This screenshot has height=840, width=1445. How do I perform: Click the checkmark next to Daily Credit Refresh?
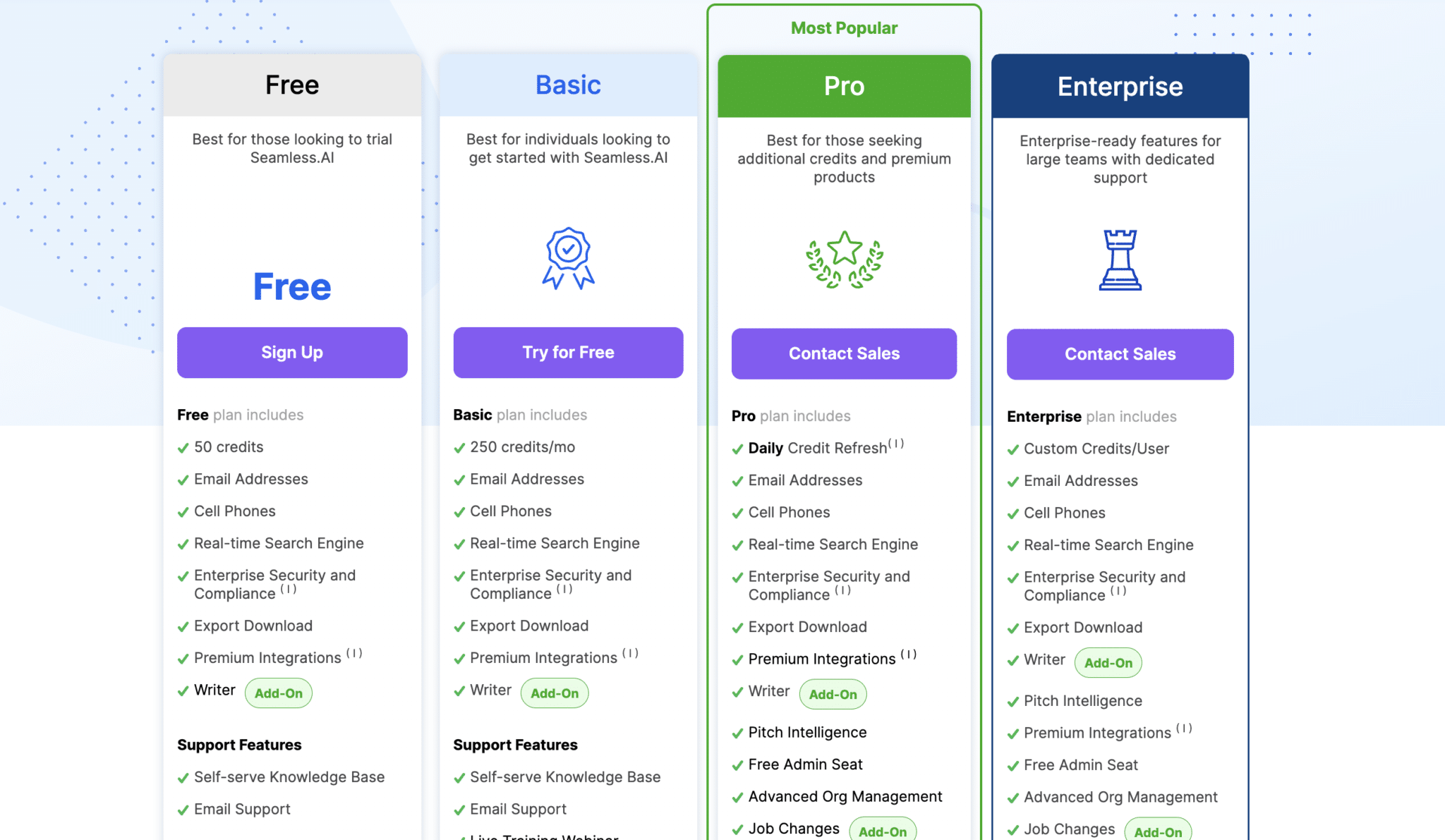coord(737,449)
